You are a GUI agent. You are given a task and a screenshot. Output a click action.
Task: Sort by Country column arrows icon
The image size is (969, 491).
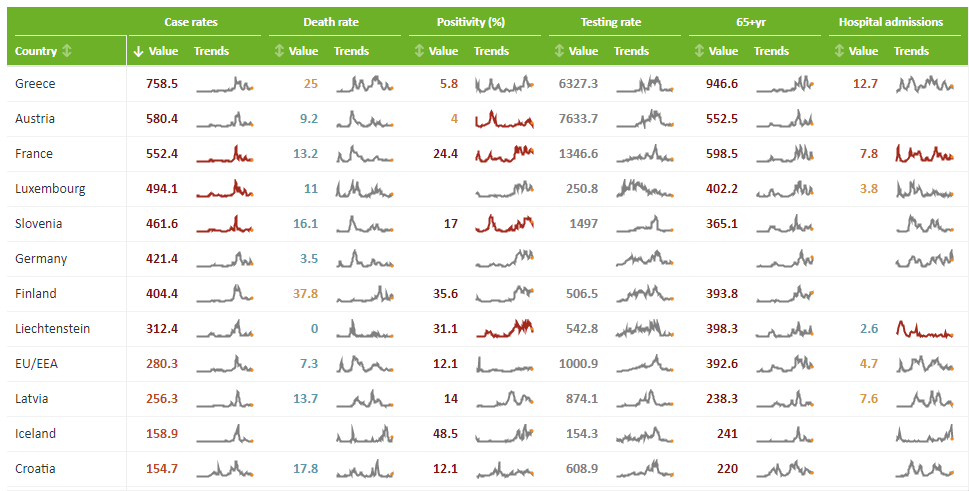click(67, 51)
